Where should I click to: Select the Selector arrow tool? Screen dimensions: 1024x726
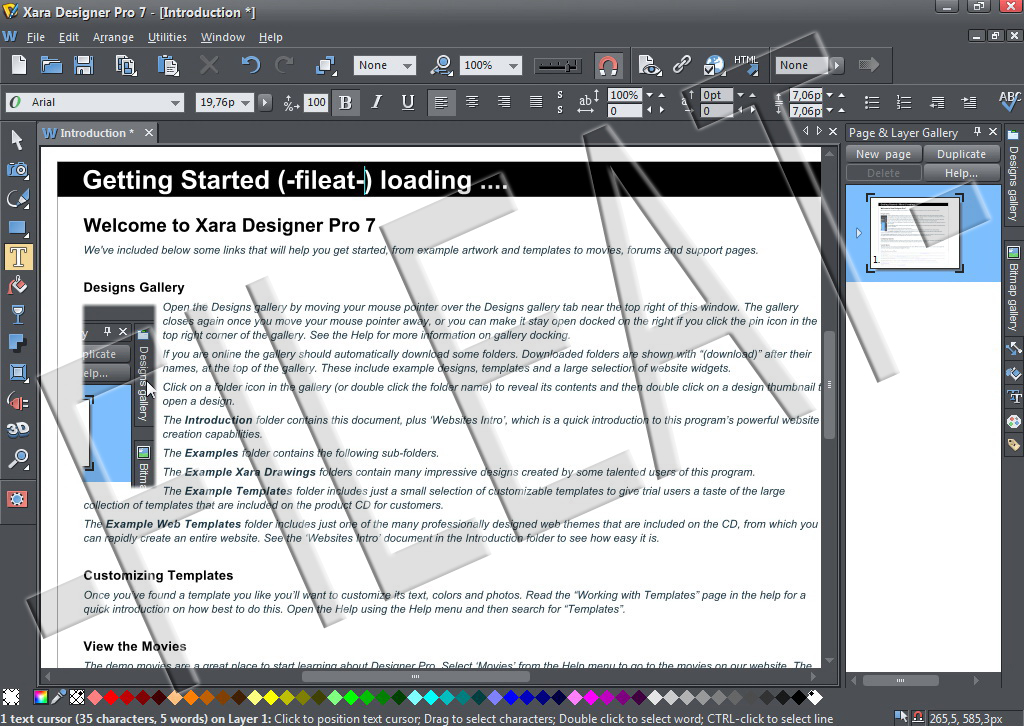pyautogui.click(x=18, y=139)
